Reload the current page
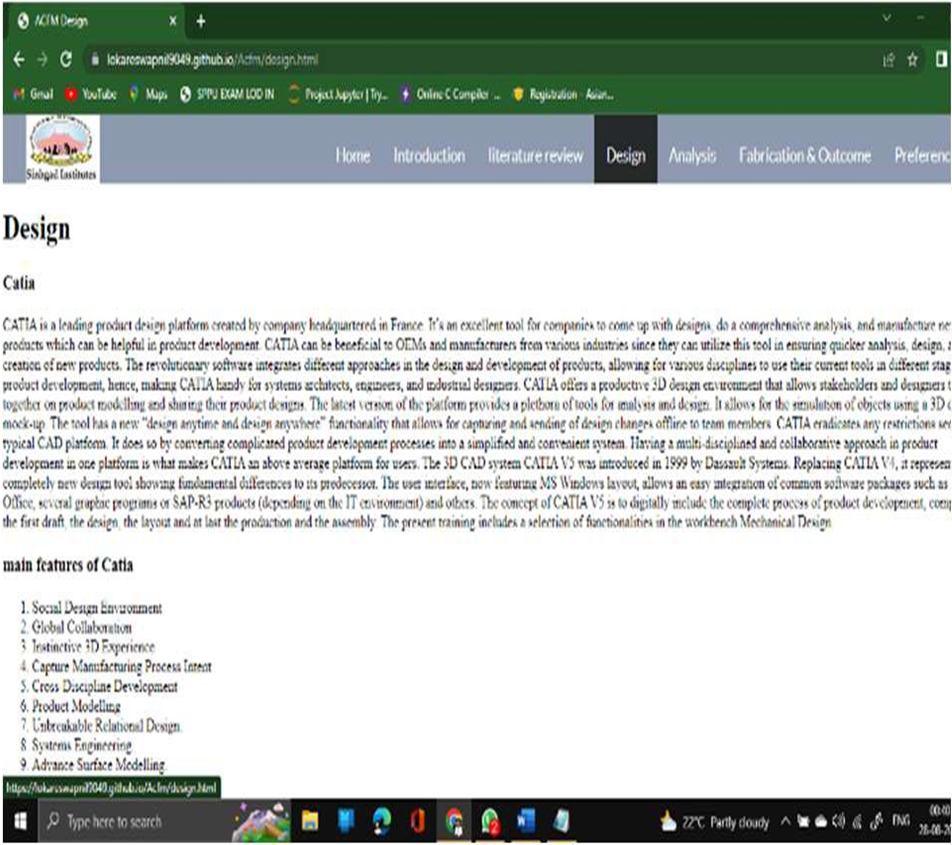 pos(66,59)
